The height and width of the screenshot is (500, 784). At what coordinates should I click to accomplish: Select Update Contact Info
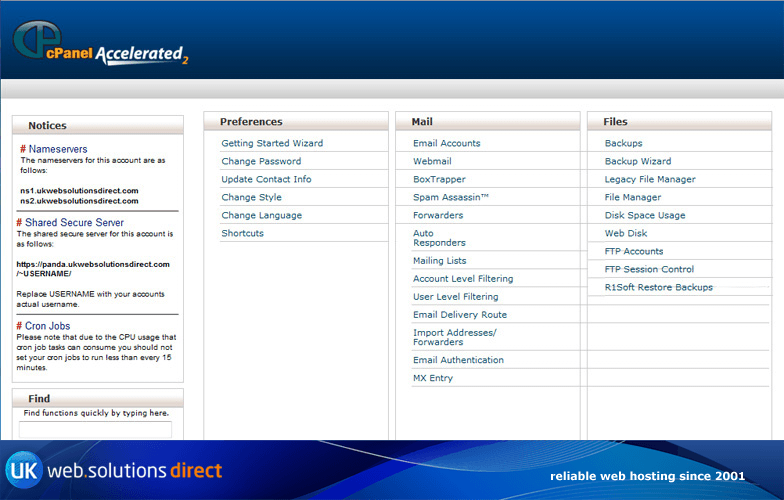tap(266, 180)
